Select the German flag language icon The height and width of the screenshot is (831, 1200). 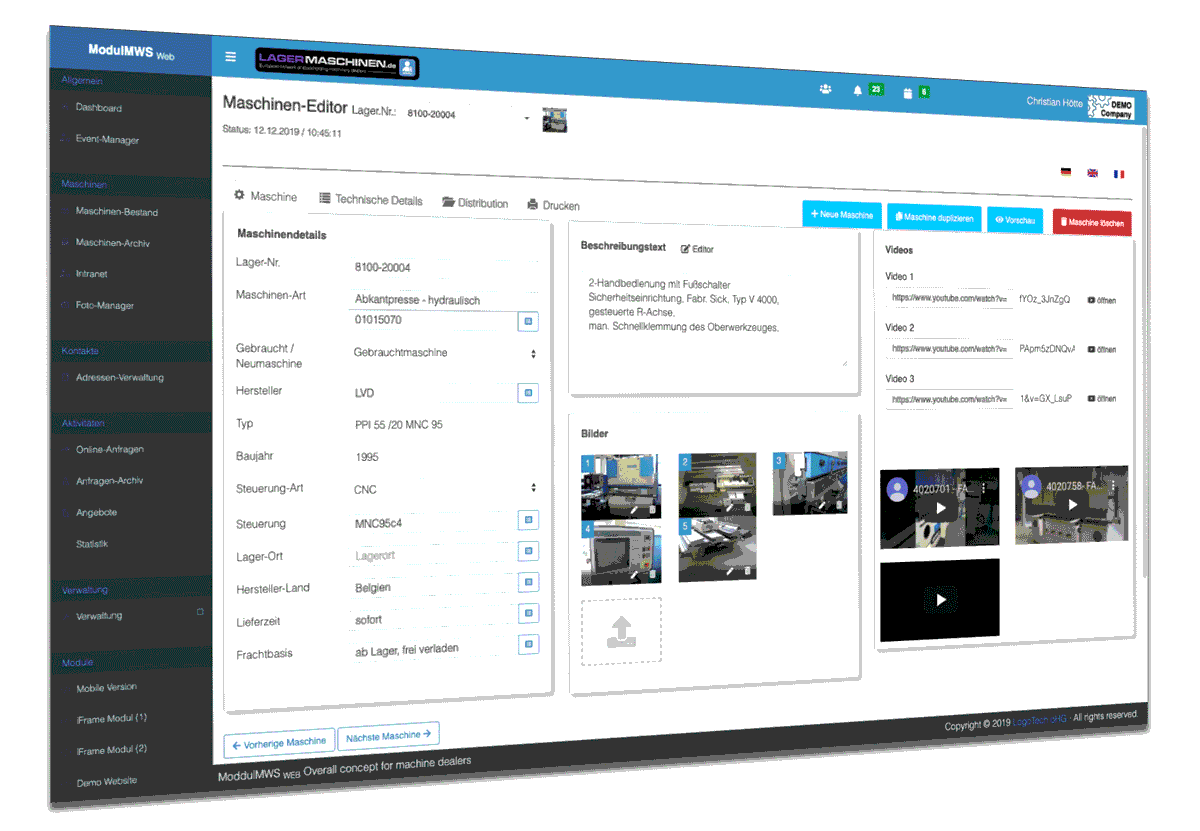pyautogui.click(x=1066, y=172)
